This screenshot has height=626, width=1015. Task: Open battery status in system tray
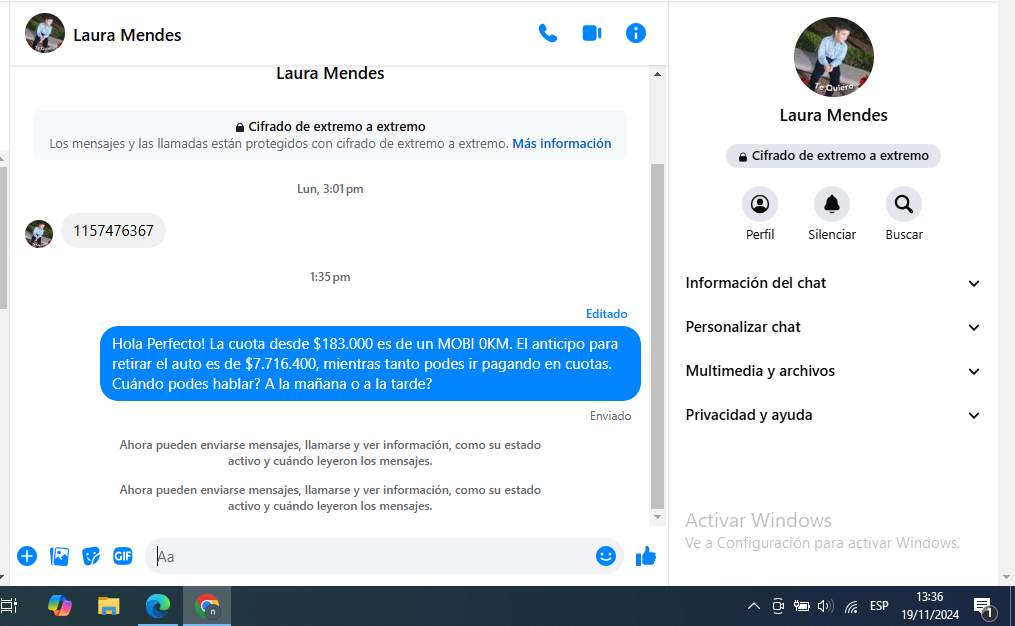(x=801, y=607)
